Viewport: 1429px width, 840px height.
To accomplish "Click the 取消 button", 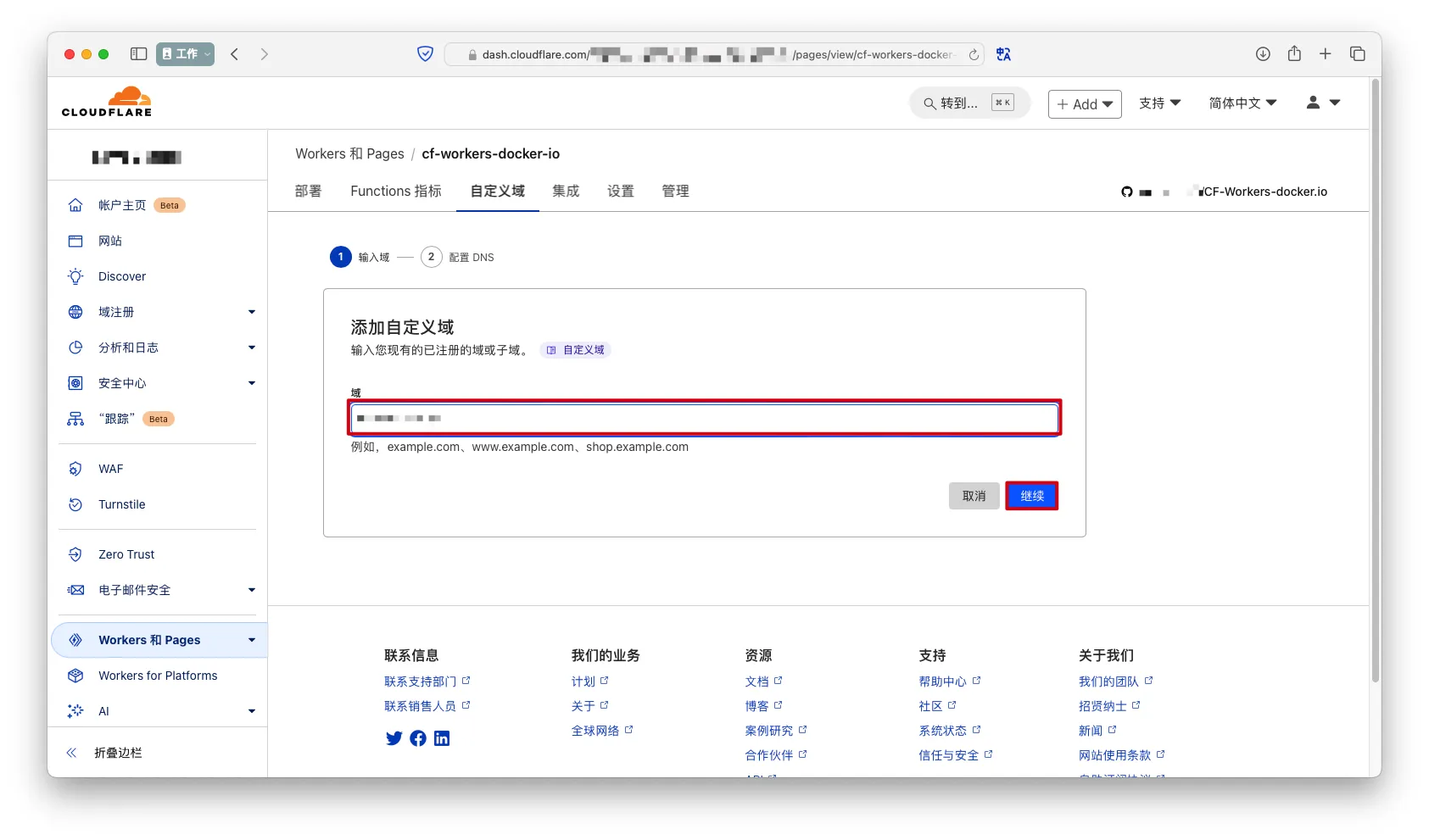I will 974,496.
